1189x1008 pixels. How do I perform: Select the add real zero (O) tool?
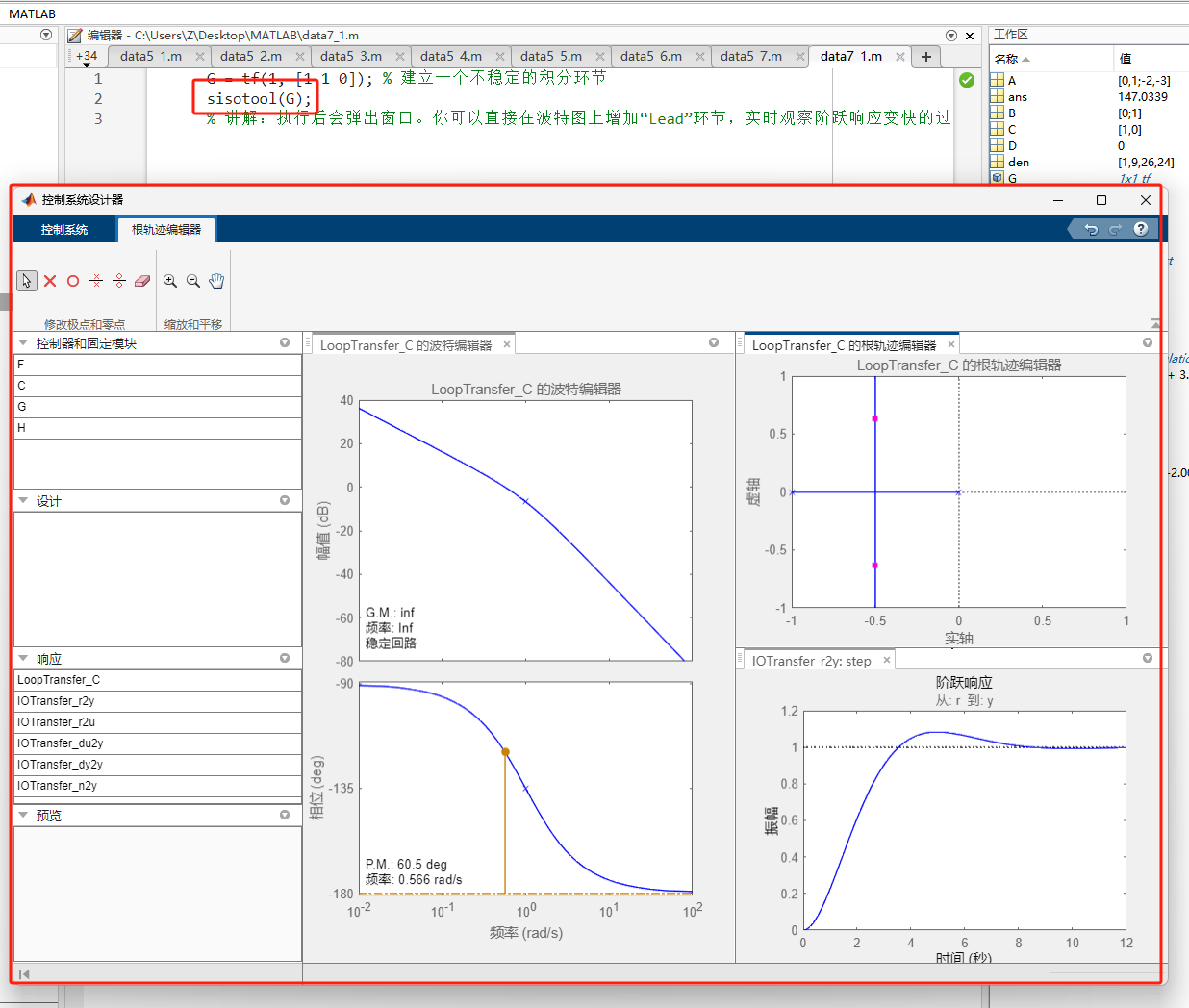[x=73, y=281]
